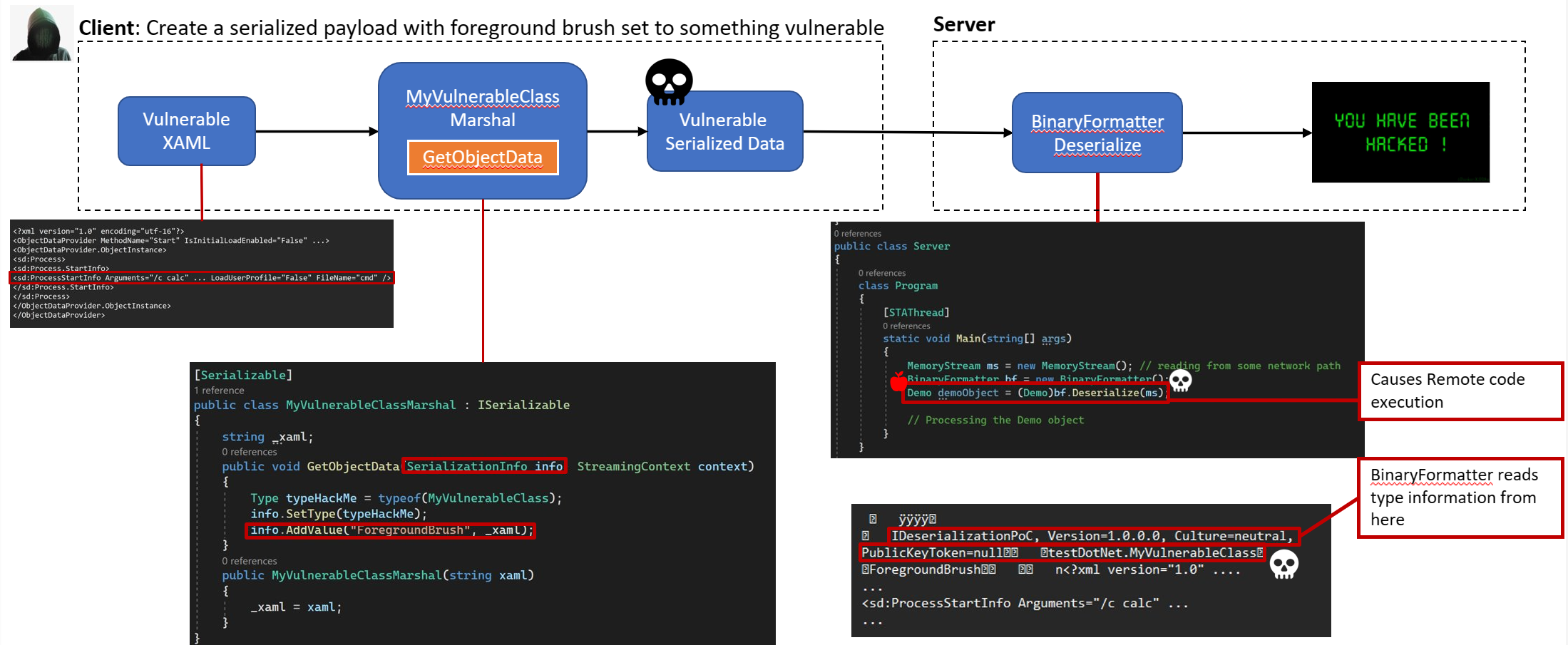Open the YOU HAVE BEEN HACKED image
Viewport: 1568px width, 645px height.
(1400, 133)
